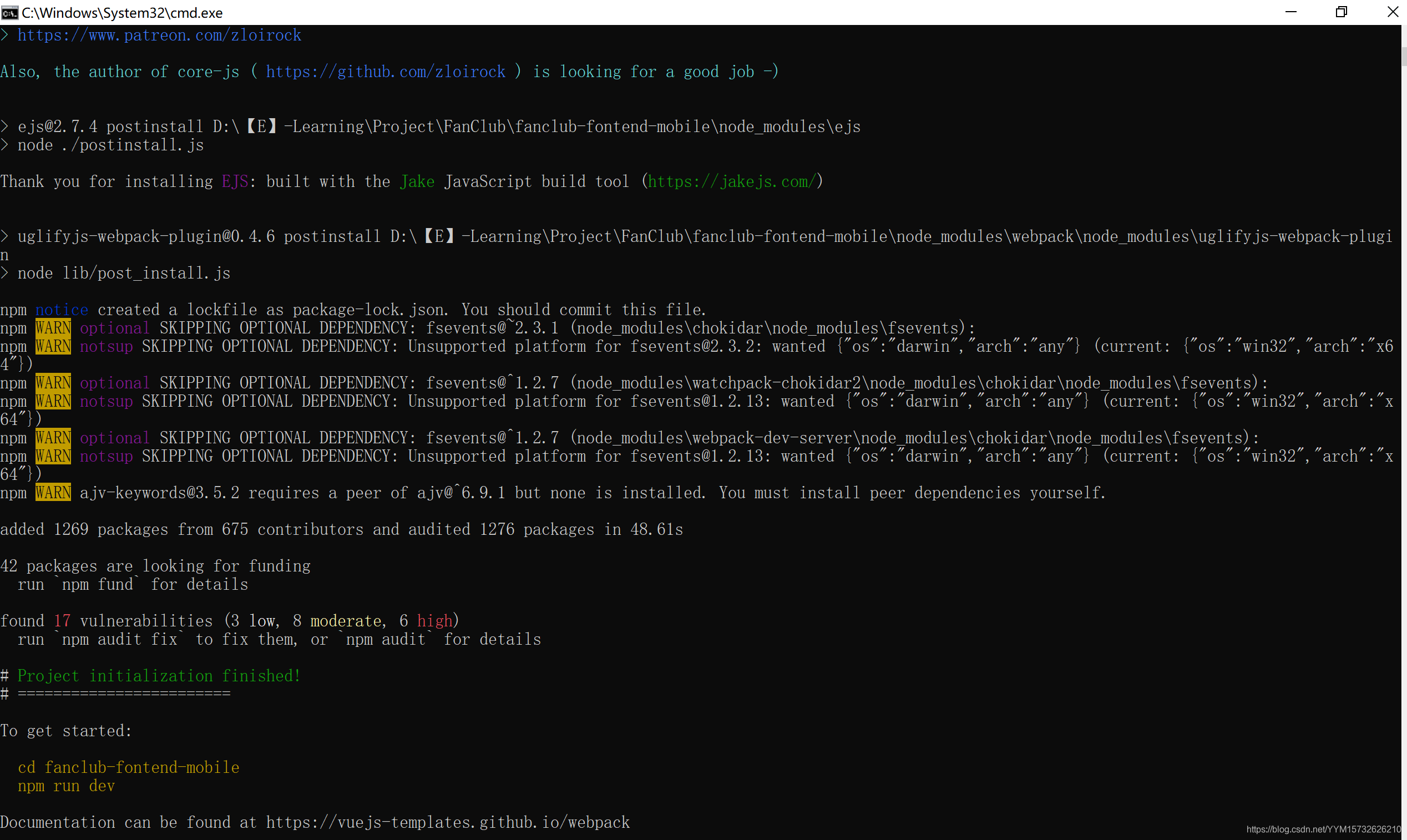Image resolution: width=1407 pixels, height=840 pixels.
Task: Click the 'cd fanclub-fontend-mobile' command text
Action: tap(129, 767)
